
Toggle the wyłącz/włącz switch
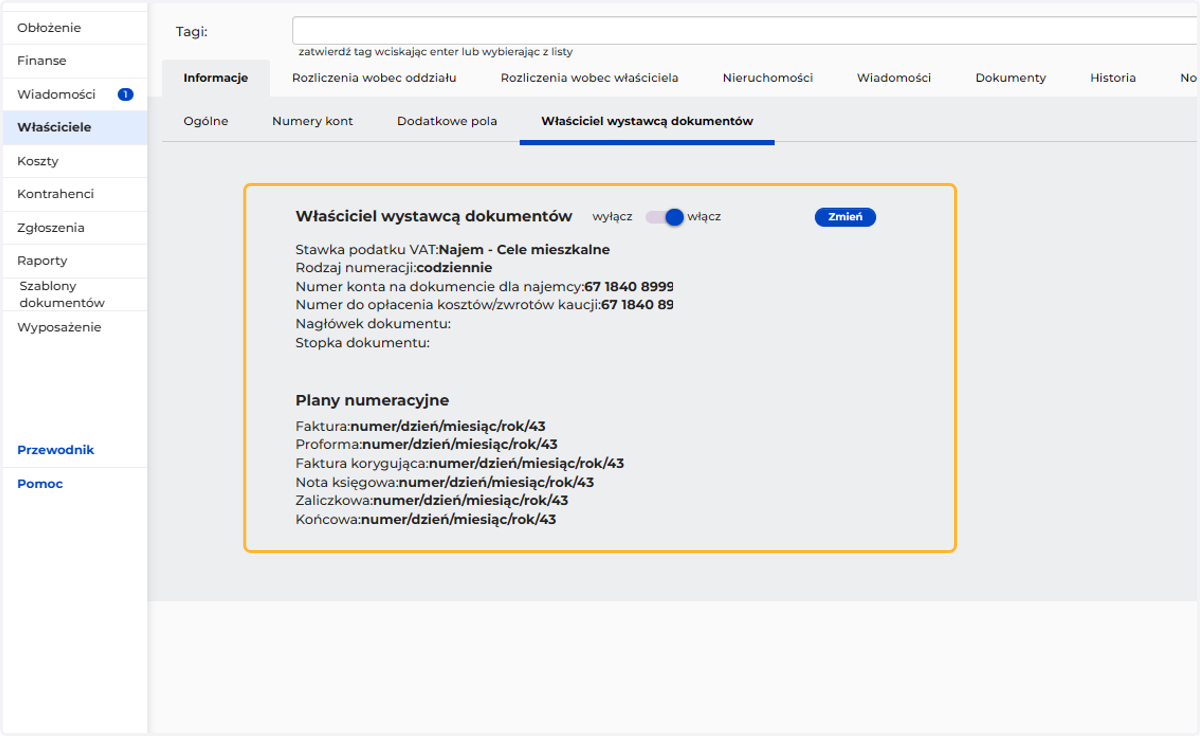click(x=664, y=217)
